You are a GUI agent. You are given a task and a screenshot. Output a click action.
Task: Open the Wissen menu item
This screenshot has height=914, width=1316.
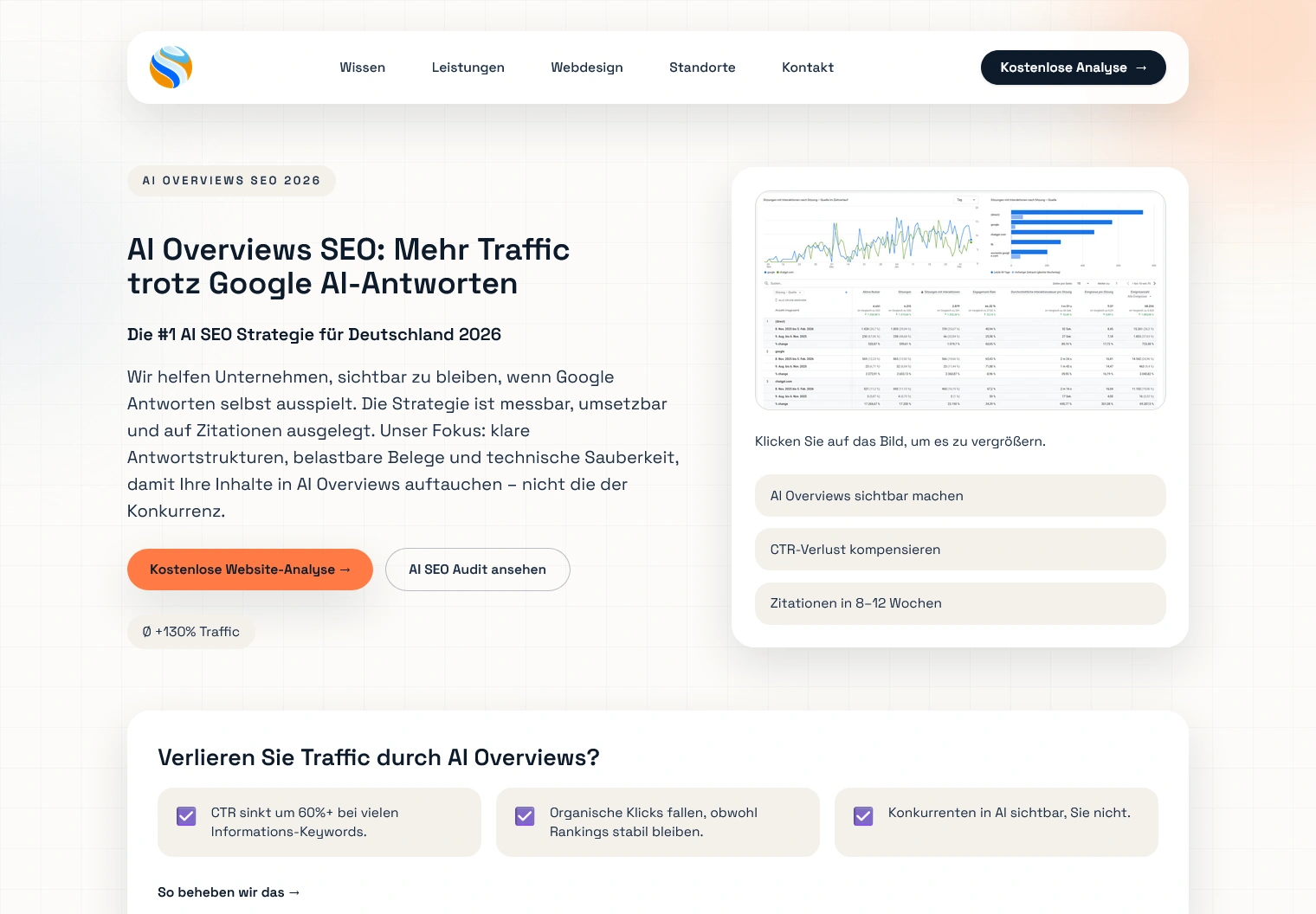(x=362, y=68)
